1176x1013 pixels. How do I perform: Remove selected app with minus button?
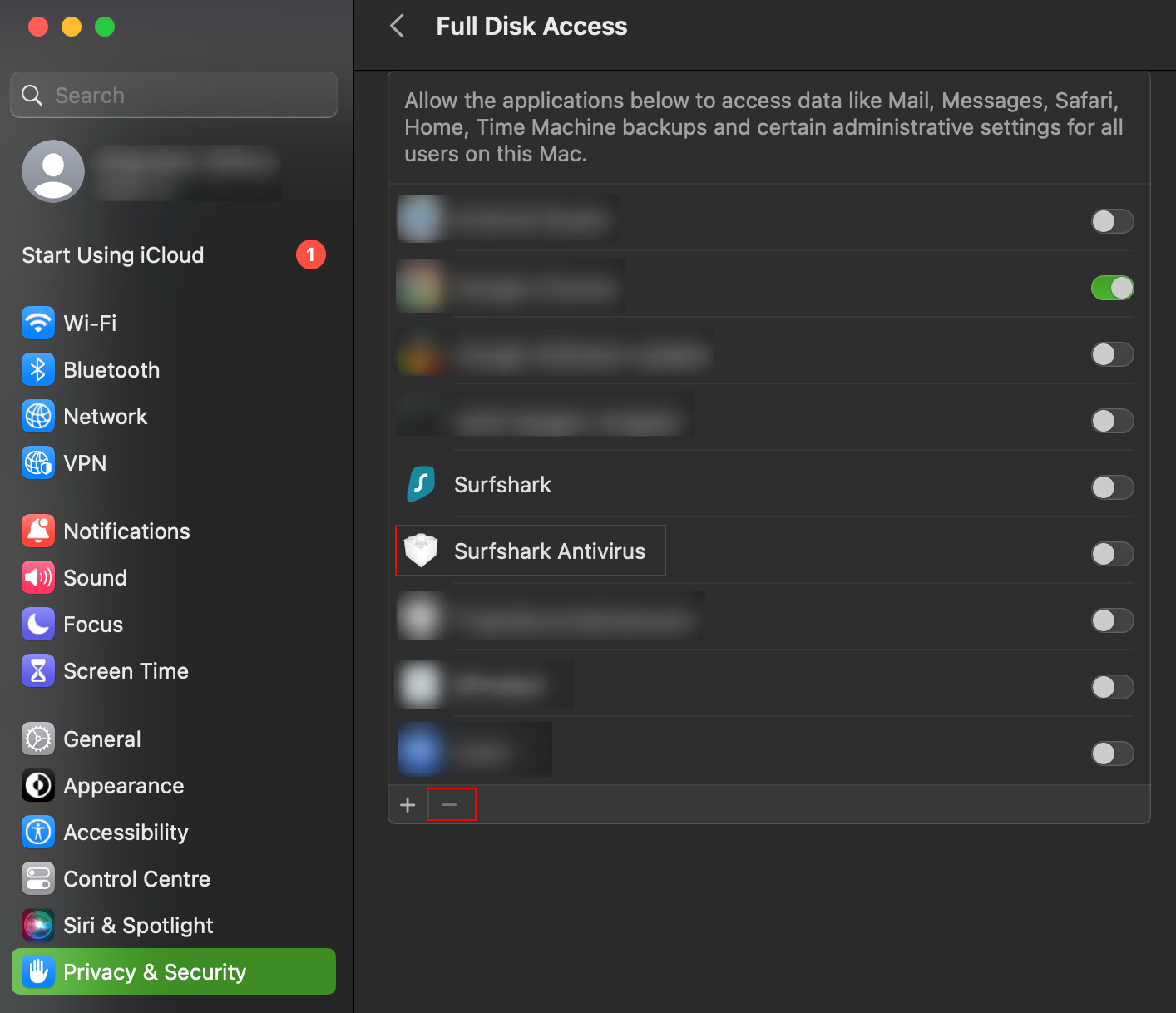449,805
